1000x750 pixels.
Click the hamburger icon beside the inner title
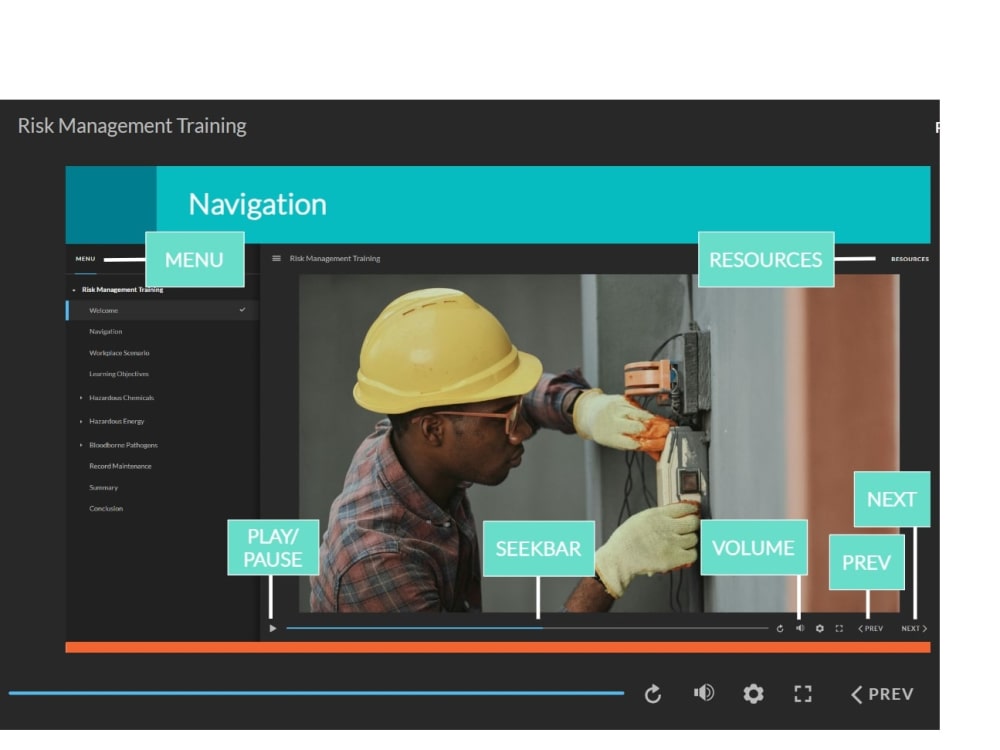click(276, 258)
